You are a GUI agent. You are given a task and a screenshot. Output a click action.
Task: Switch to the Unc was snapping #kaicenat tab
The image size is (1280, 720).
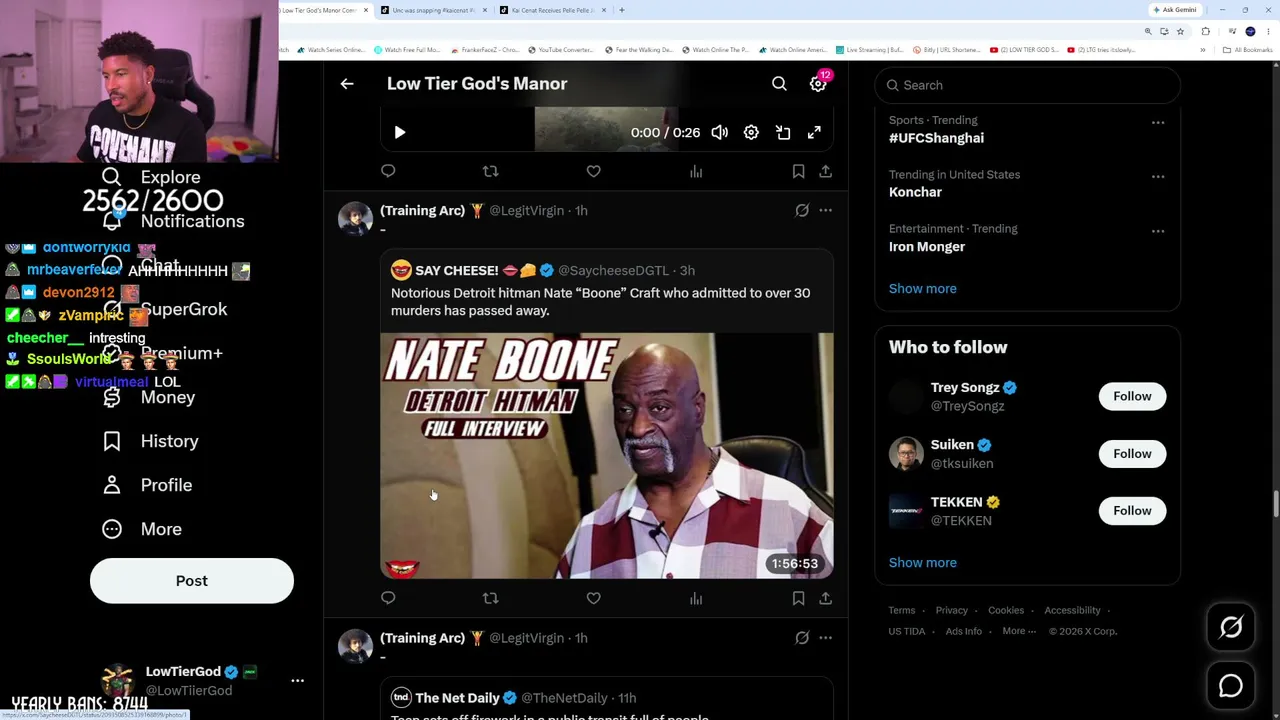coord(433,10)
